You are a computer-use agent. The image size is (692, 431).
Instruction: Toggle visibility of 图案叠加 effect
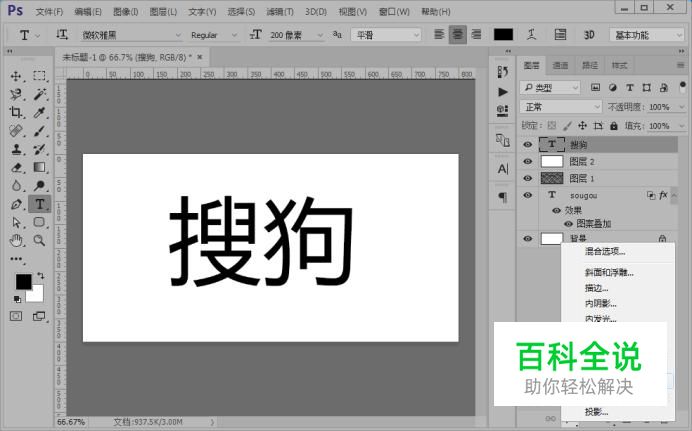568,224
